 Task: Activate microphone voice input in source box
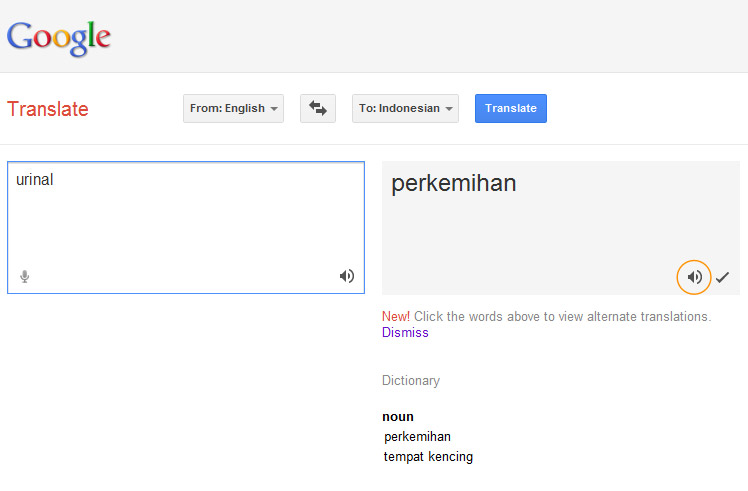[x=25, y=276]
